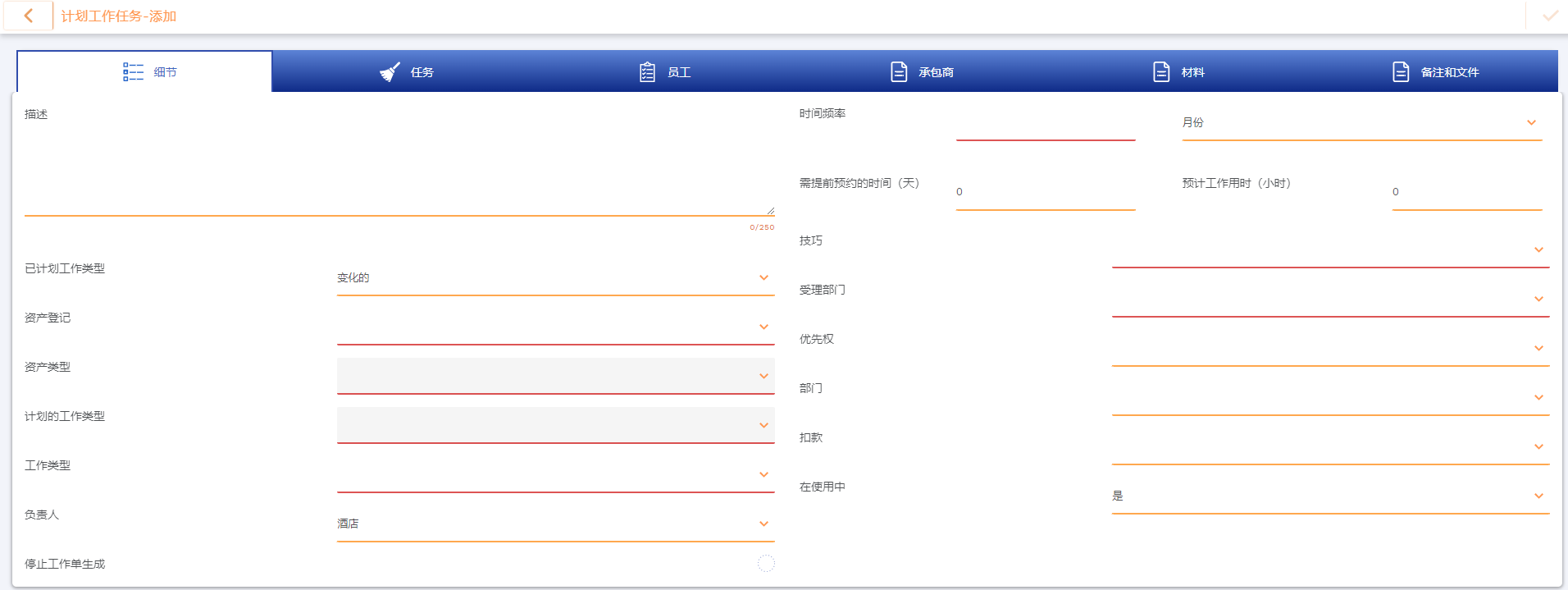
Task: Click the 需提前预约的时间（天）label
Action: 859,183
